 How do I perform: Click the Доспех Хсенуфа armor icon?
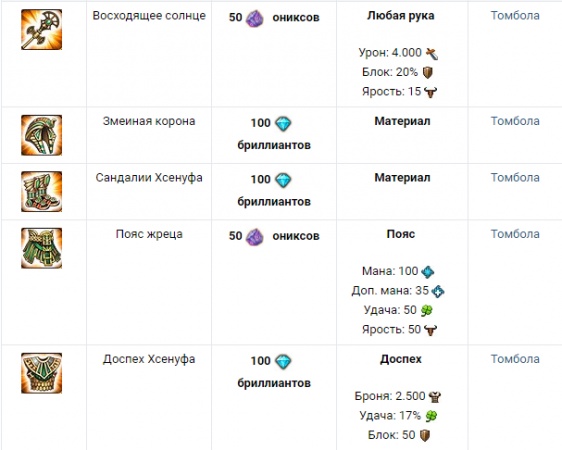tap(42, 373)
